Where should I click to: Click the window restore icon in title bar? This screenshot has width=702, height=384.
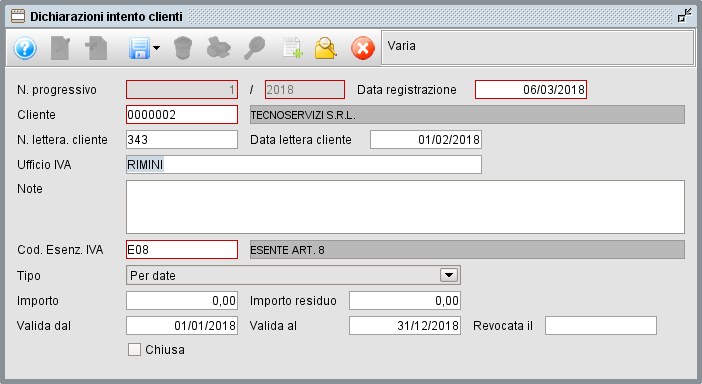point(685,16)
